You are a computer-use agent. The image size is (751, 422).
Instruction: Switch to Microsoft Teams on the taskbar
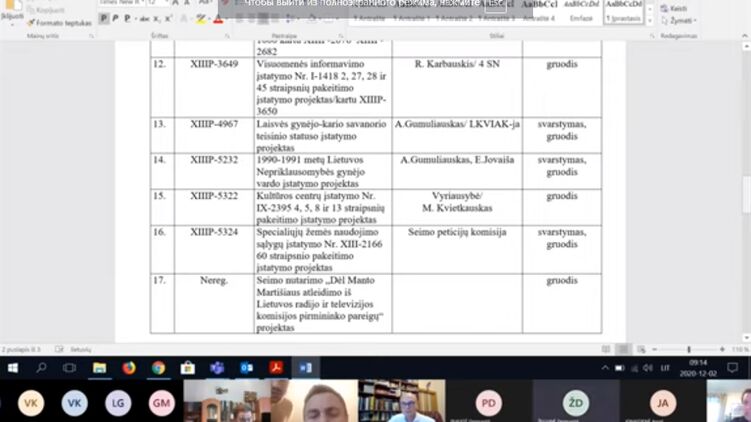[217, 368]
